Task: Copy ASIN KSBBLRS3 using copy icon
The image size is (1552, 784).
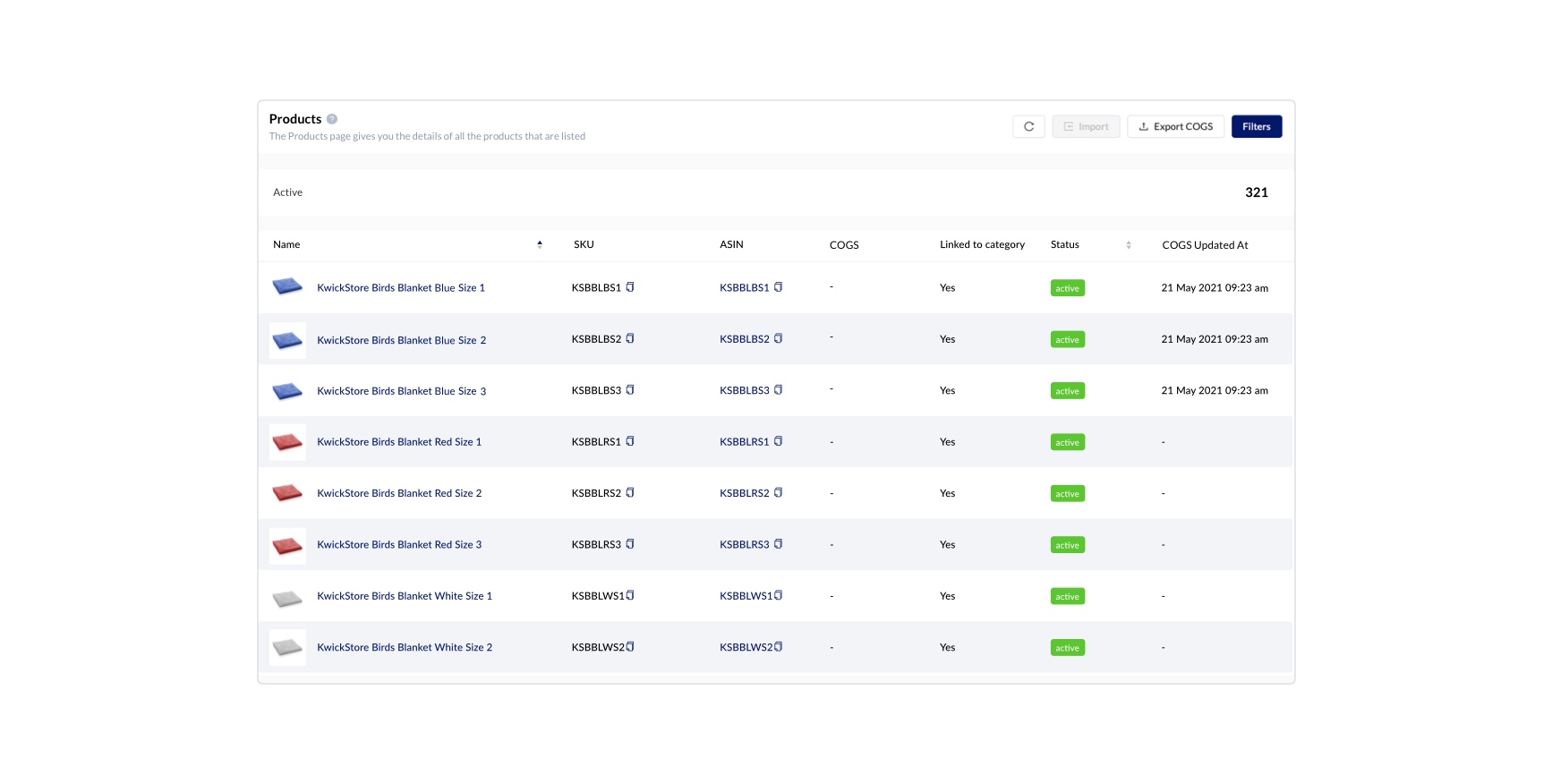Action: [x=778, y=544]
